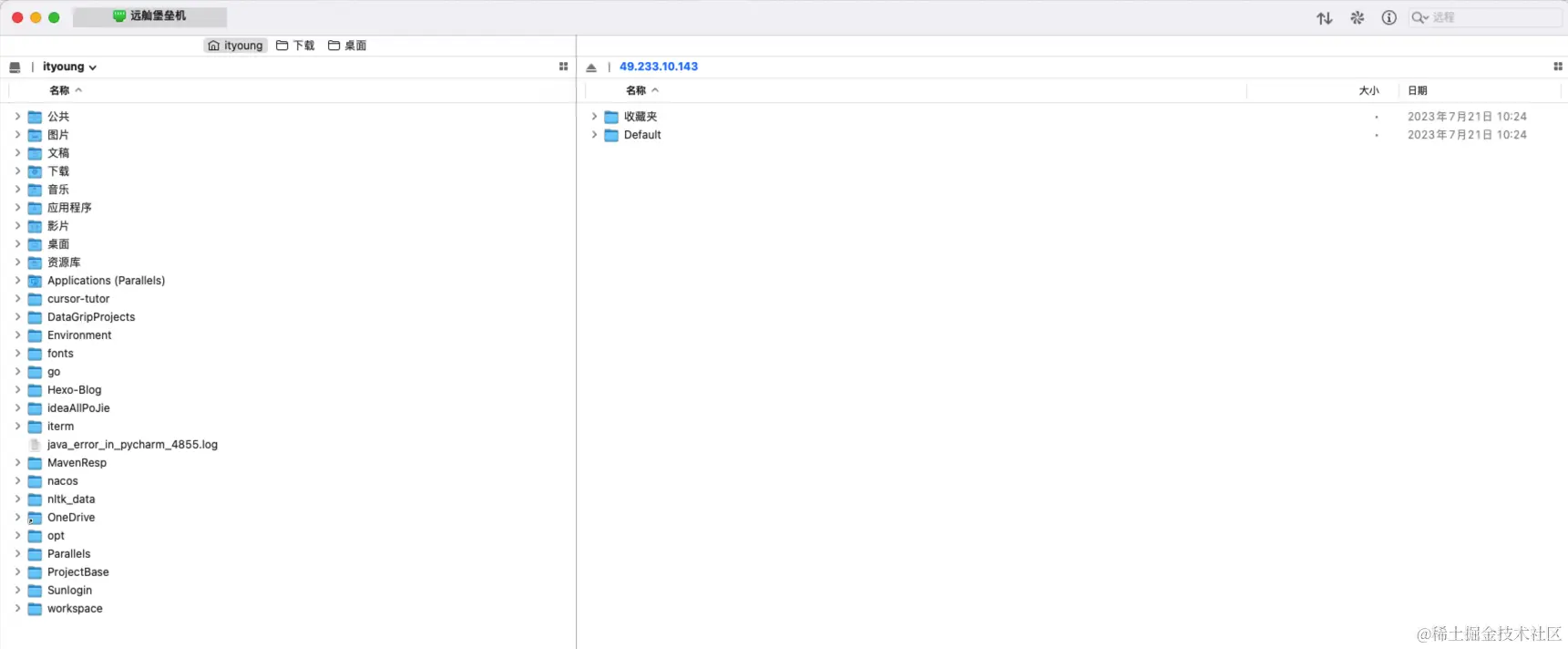This screenshot has height=649, width=1568.
Task: Select the Parallels folder row
Action: click(288, 554)
